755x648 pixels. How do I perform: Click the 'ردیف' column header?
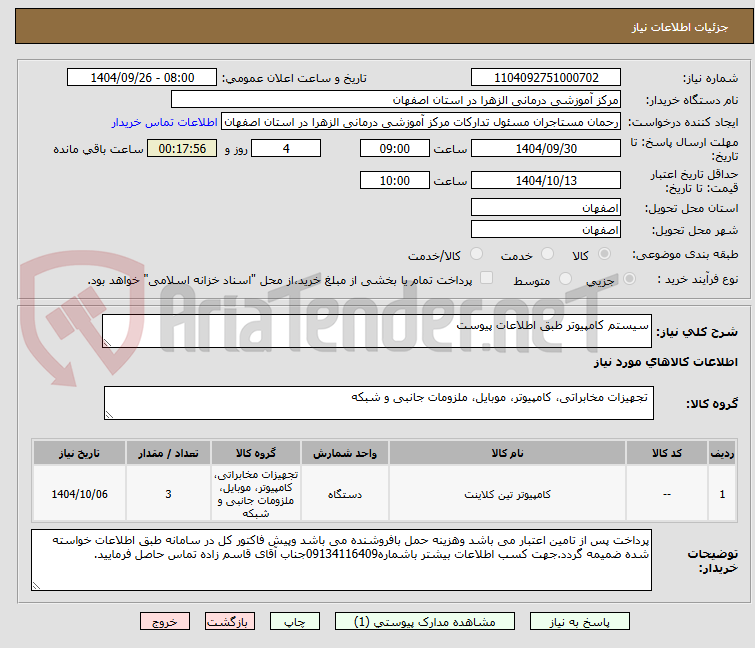click(x=722, y=453)
